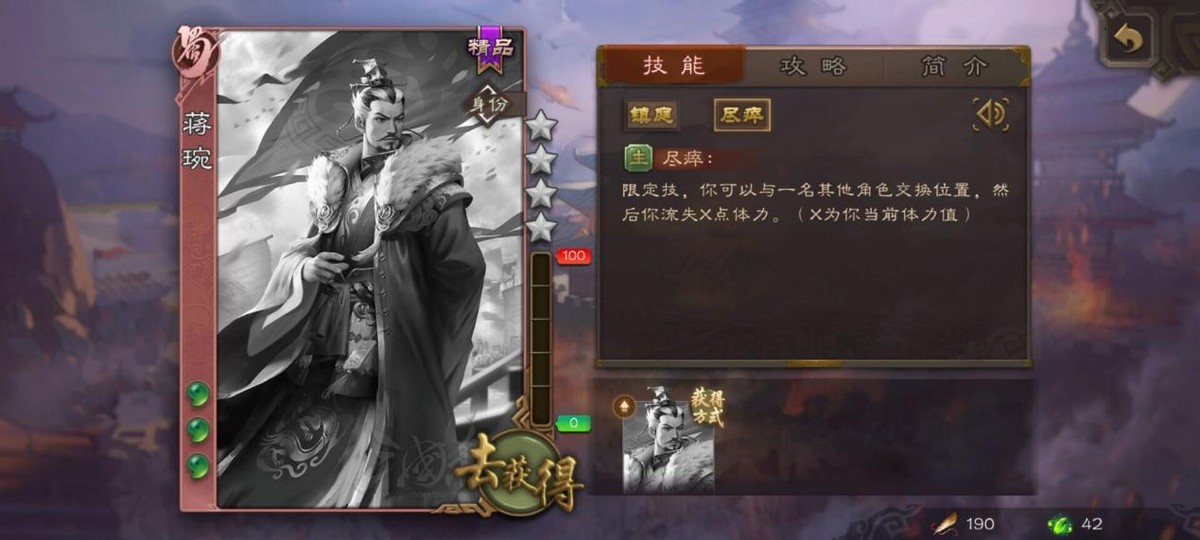Tap the back arrow icon
Image resolution: width=1200 pixels, height=540 pixels.
[x=1129, y=40]
